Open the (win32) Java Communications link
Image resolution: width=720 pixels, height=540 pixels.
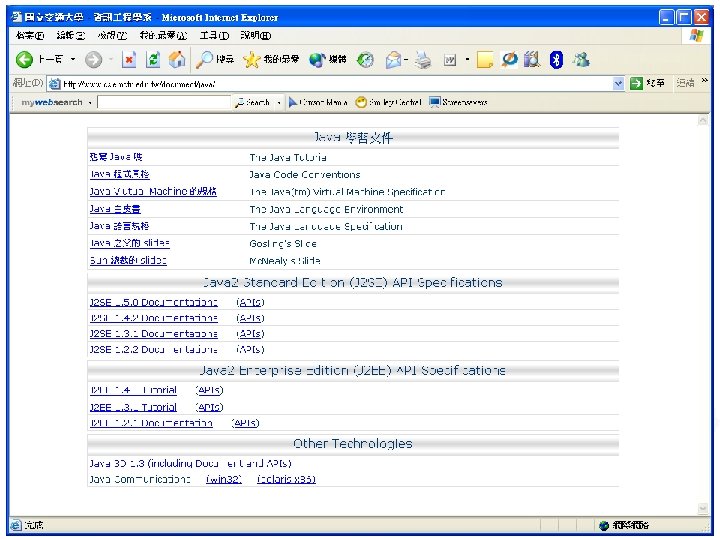[224, 479]
